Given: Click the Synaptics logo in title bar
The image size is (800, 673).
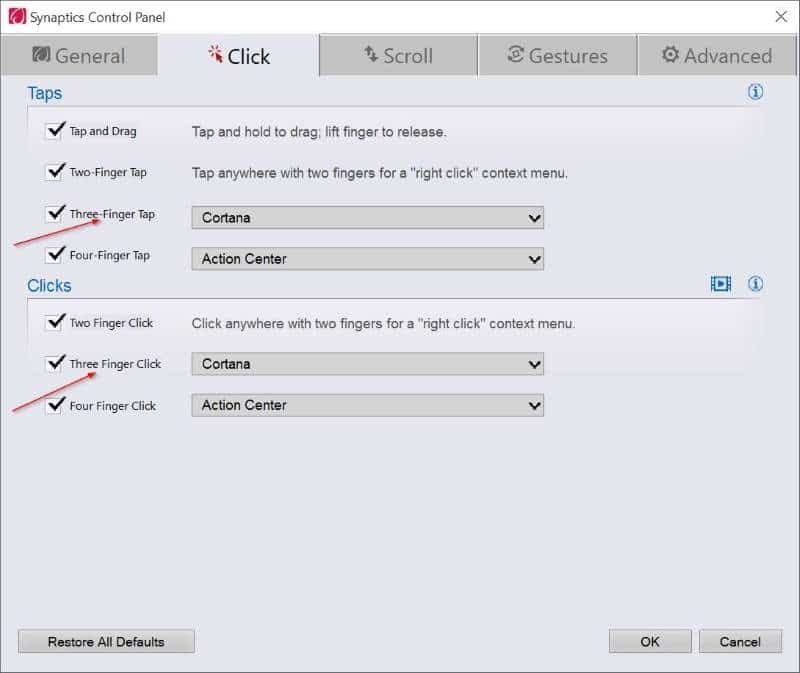Looking at the screenshot, I should pyautogui.click(x=16, y=16).
